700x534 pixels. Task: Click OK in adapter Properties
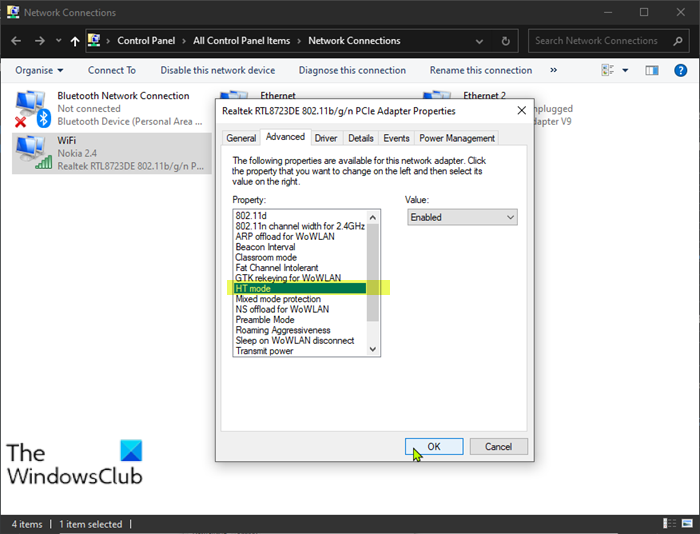pos(434,446)
